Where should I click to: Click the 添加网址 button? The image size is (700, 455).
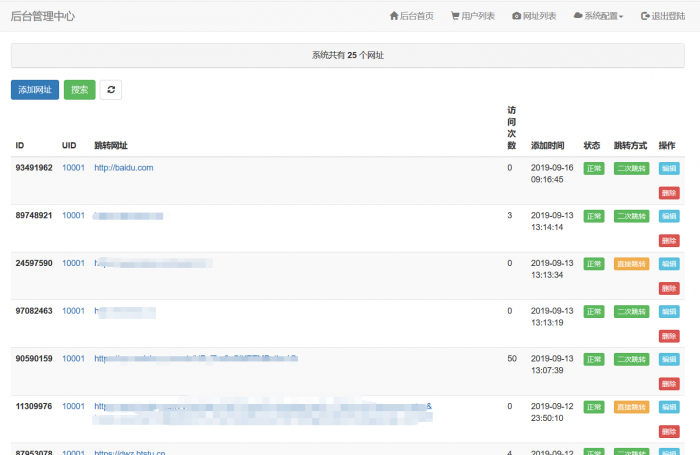(35, 90)
